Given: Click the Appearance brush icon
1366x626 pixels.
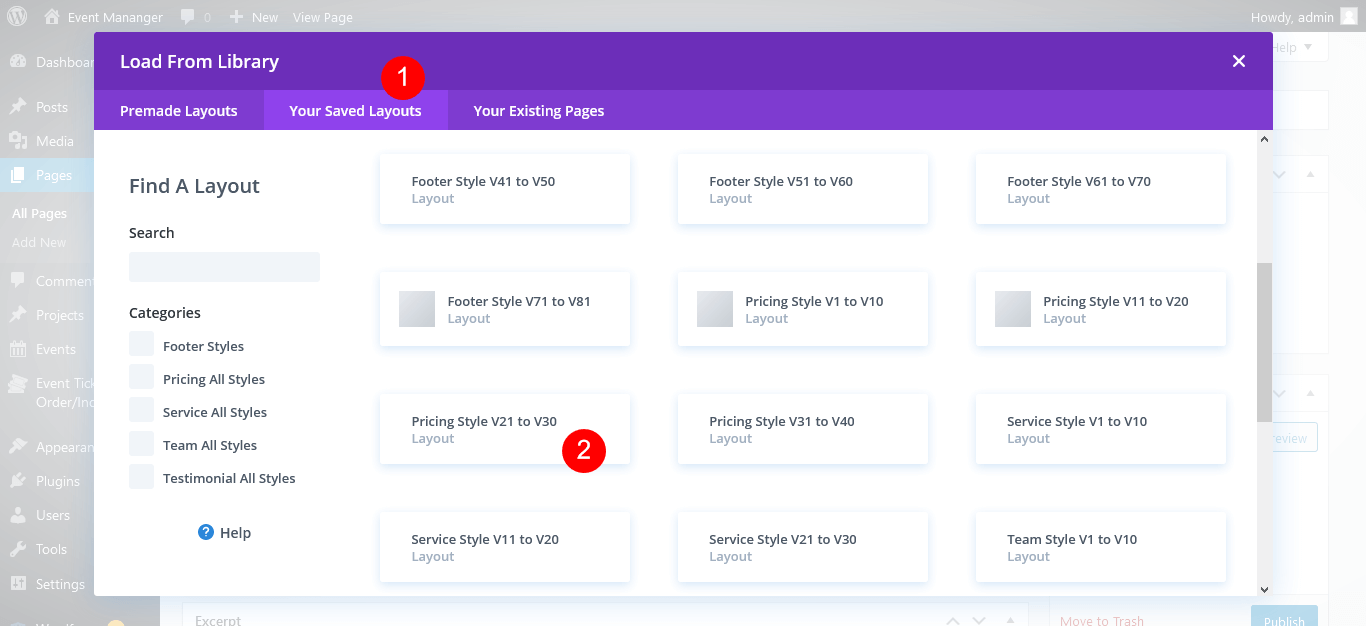Looking at the screenshot, I should (18, 447).
